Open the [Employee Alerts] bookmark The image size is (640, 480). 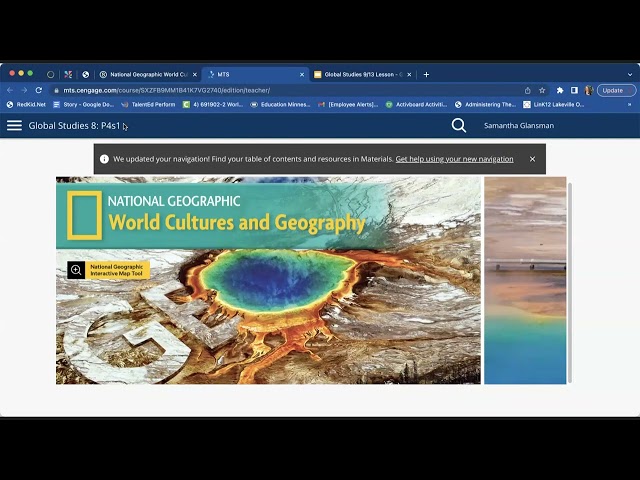pos(348,105)
